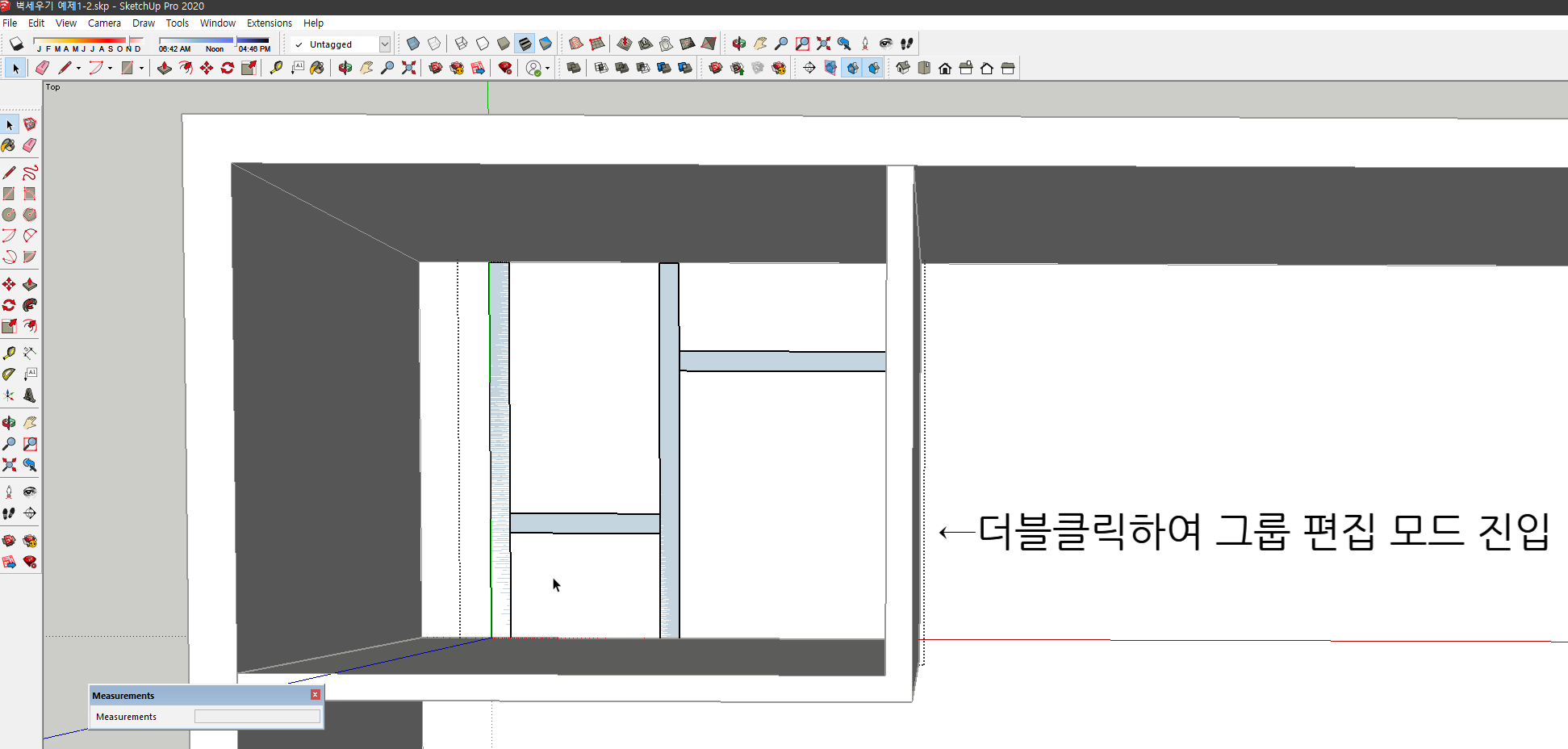Switch to the Front standard view
Image resolution: width=1568 pixels, height=749 pixels.
(x=944, y=68)
